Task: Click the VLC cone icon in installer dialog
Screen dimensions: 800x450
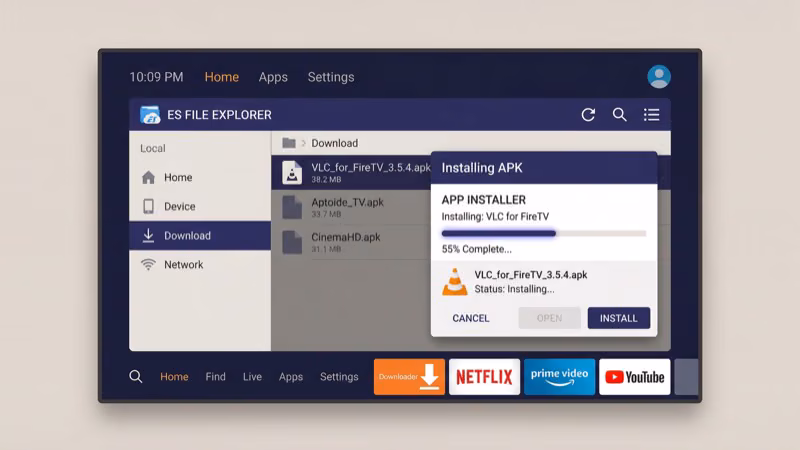Action: pyautogui.click(x=454, y=282)
